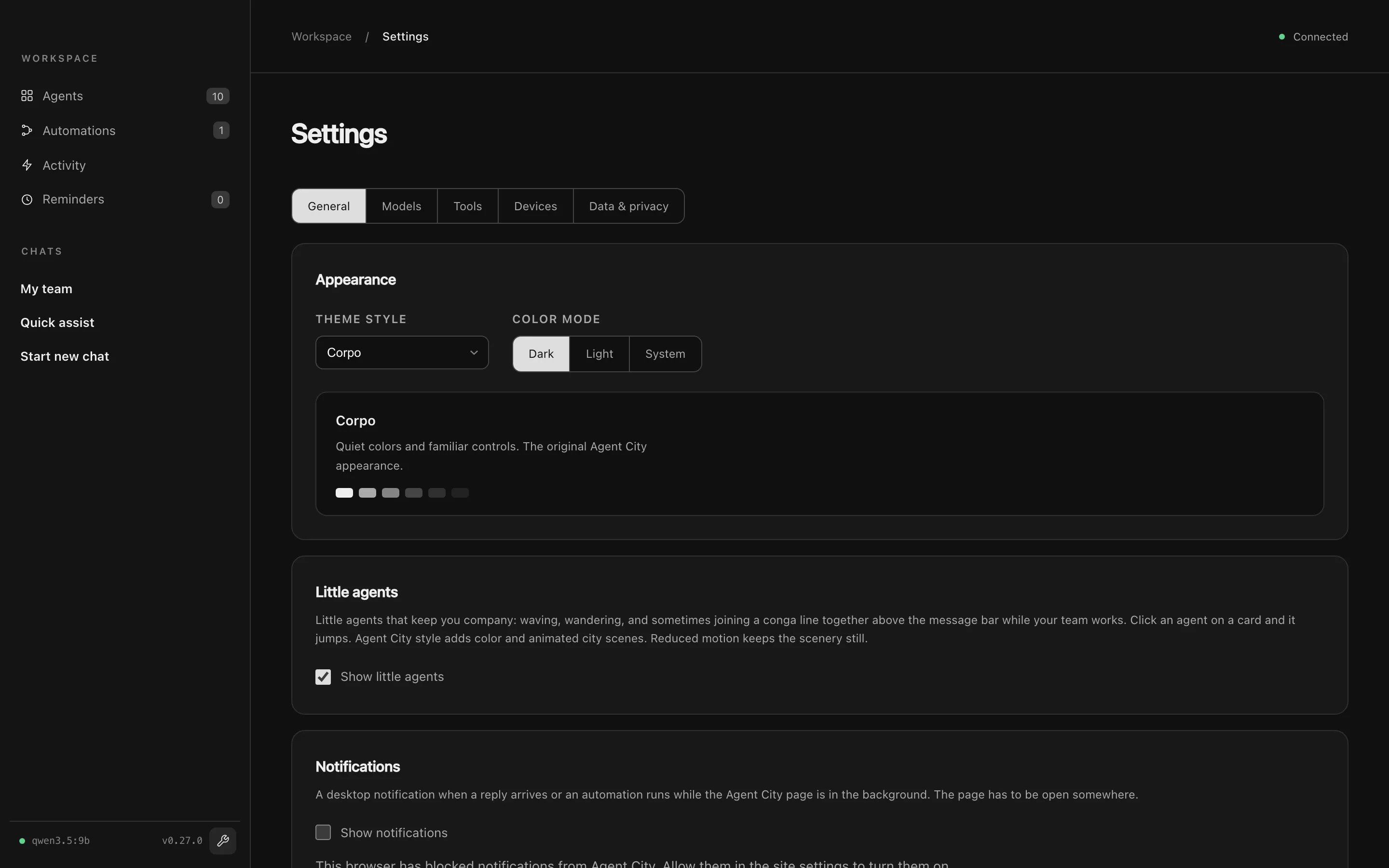Click the Reminders clock icon

(27, 199)
